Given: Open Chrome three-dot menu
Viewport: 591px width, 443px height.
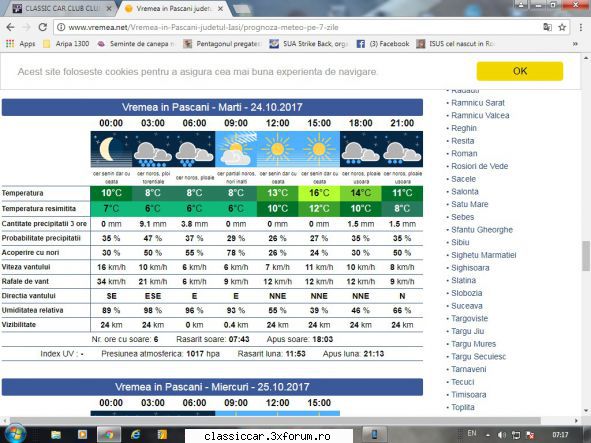Looking at the screenshot, I should pos(581,27).
